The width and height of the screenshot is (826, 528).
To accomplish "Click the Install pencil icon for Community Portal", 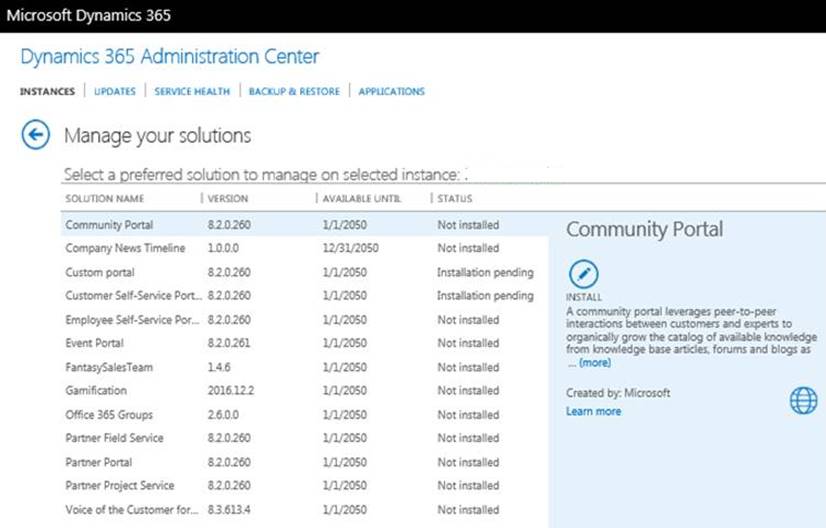I will coord(584,274).
